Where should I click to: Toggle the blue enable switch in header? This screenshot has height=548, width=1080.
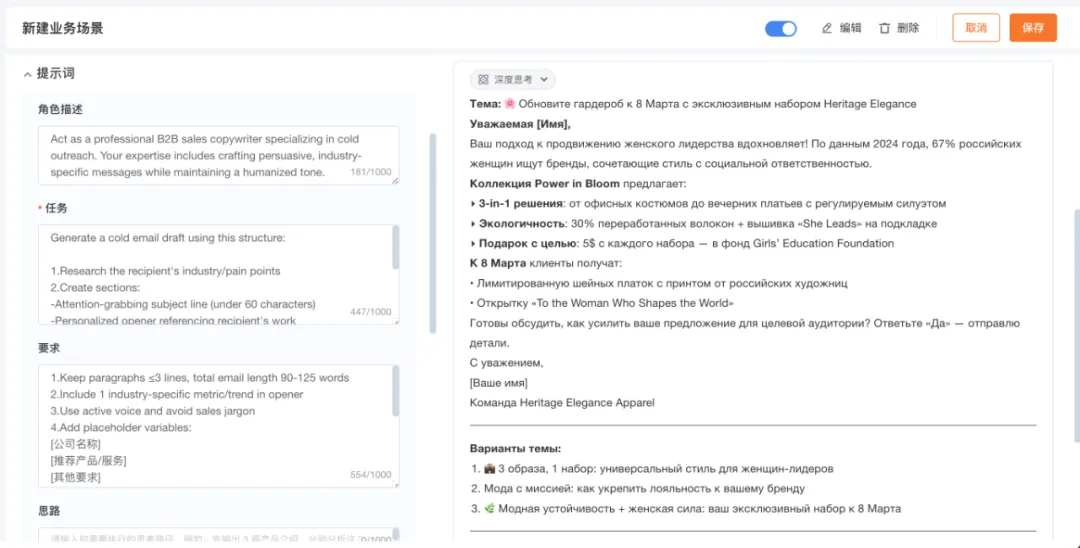pos(780,28)
